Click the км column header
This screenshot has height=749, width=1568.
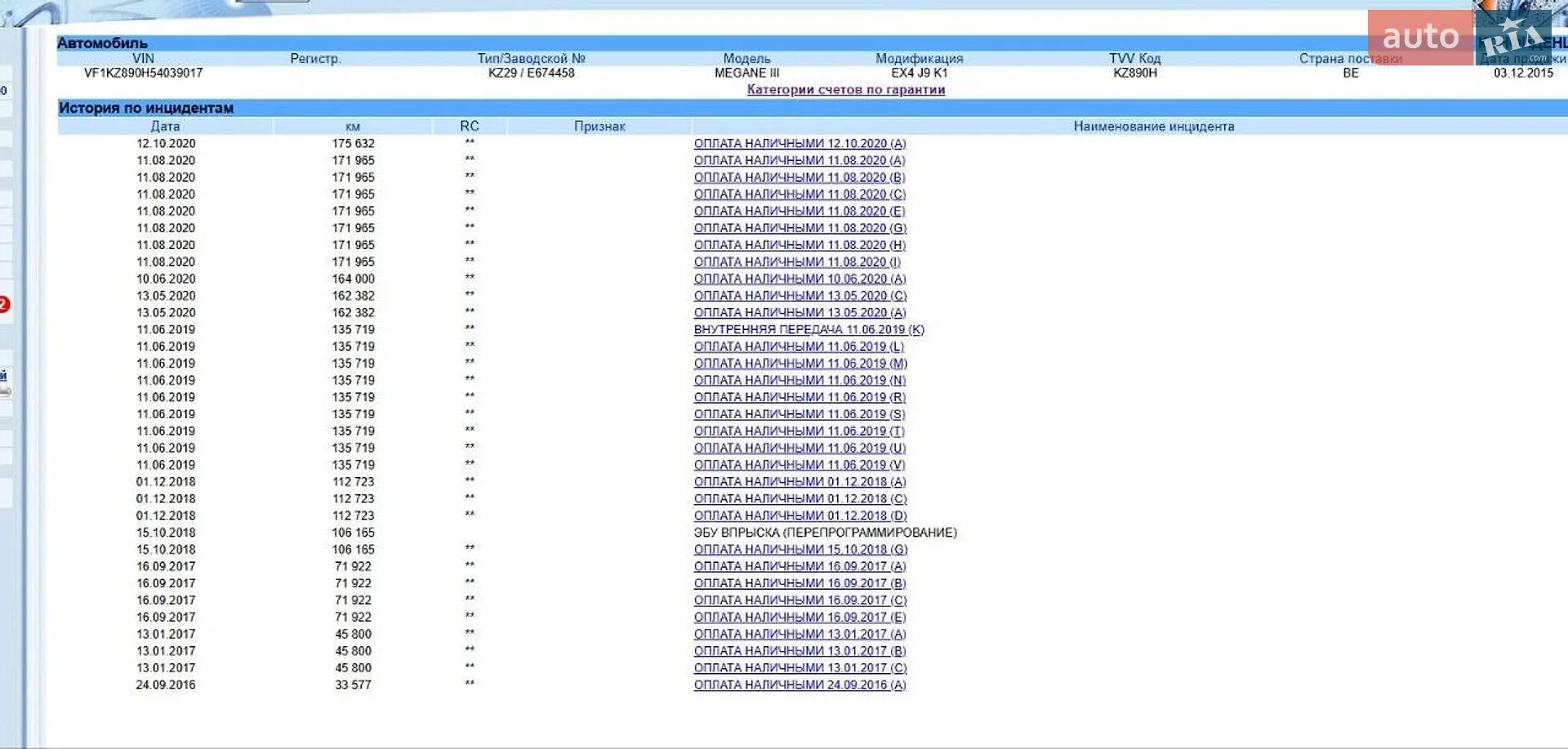click(x=353, y=127)
